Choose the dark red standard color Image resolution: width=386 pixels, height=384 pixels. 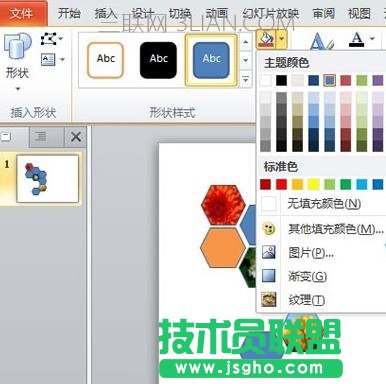[266, 184]
